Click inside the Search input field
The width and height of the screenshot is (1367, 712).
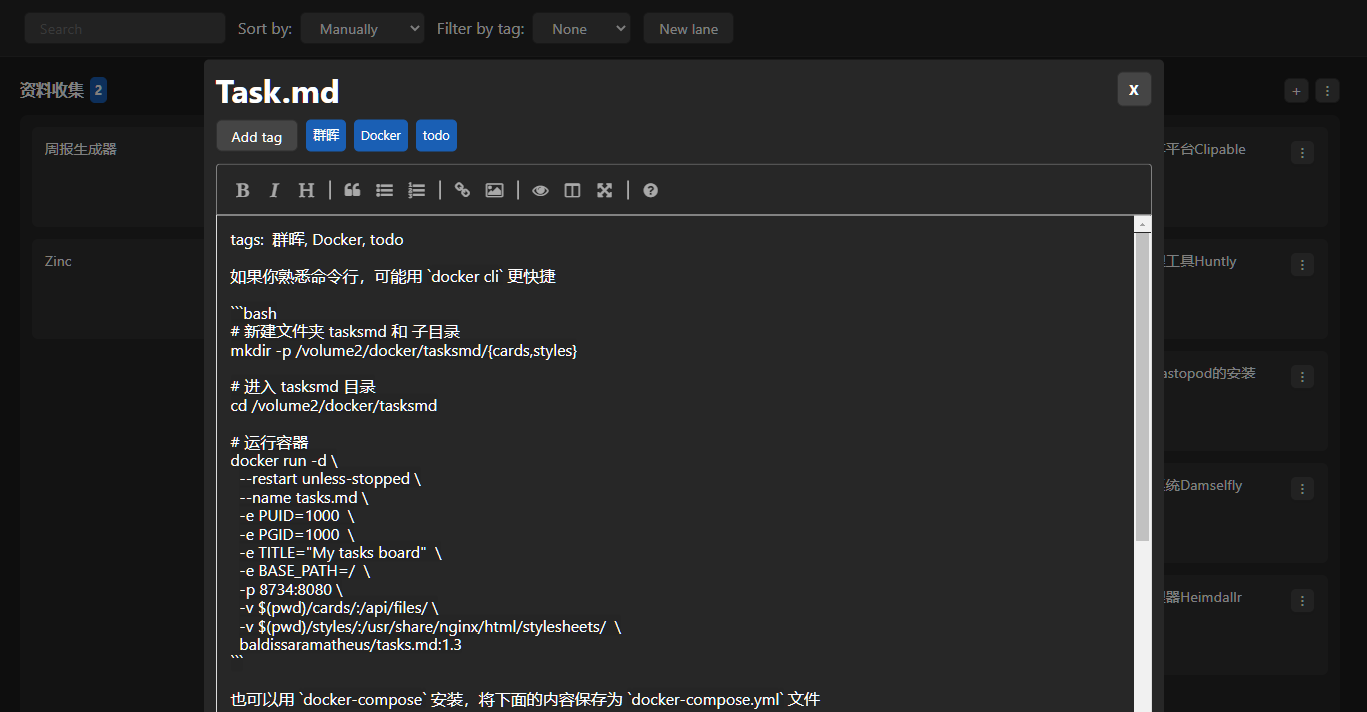[x=124, y=28]
